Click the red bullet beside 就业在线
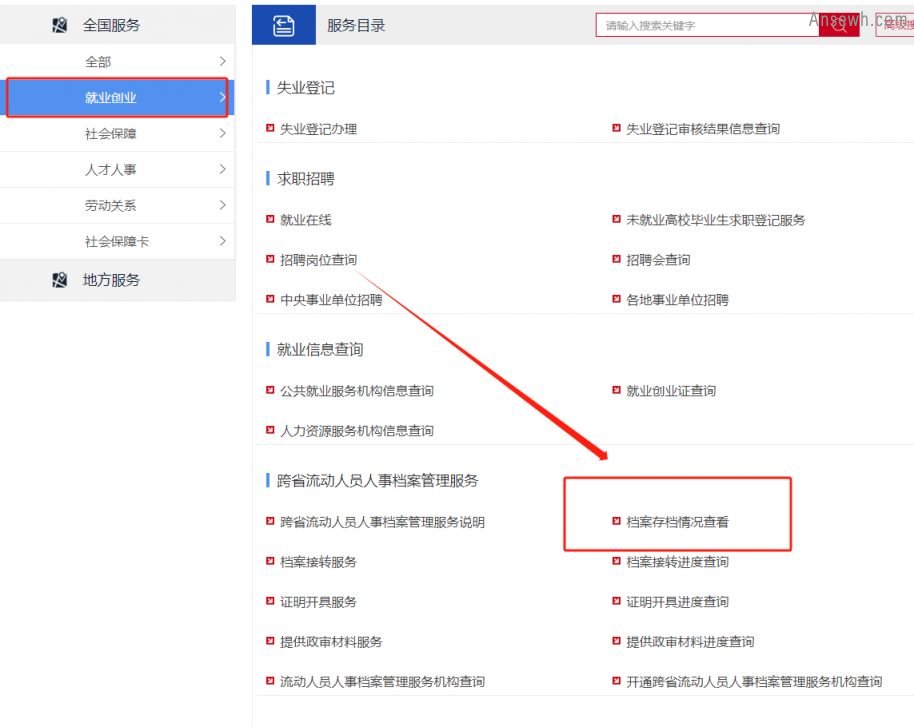This screenshot has height=727, width=914. 270,220
